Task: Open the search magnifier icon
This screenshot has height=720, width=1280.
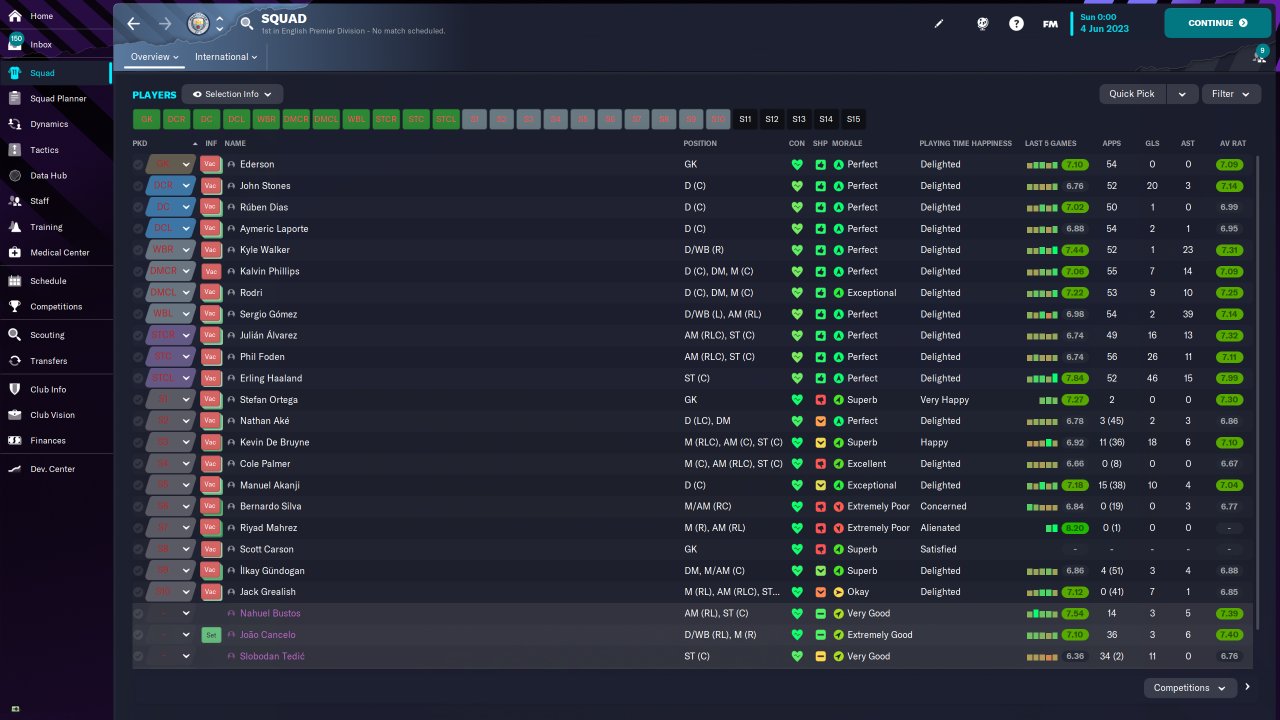Action: point(247,23)
